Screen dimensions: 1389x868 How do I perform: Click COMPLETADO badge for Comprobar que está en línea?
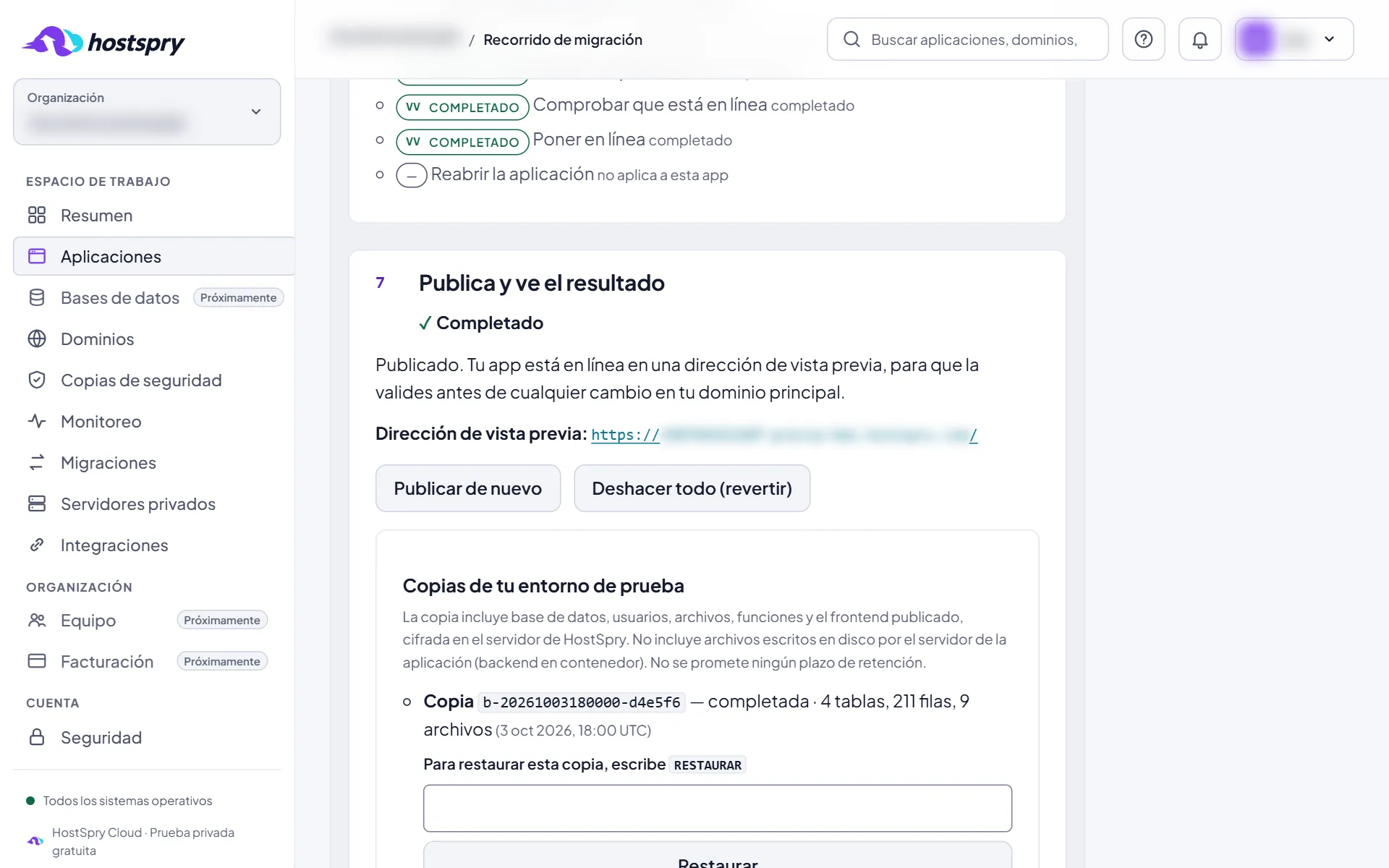pyautogui.click(x=463, y=107)
